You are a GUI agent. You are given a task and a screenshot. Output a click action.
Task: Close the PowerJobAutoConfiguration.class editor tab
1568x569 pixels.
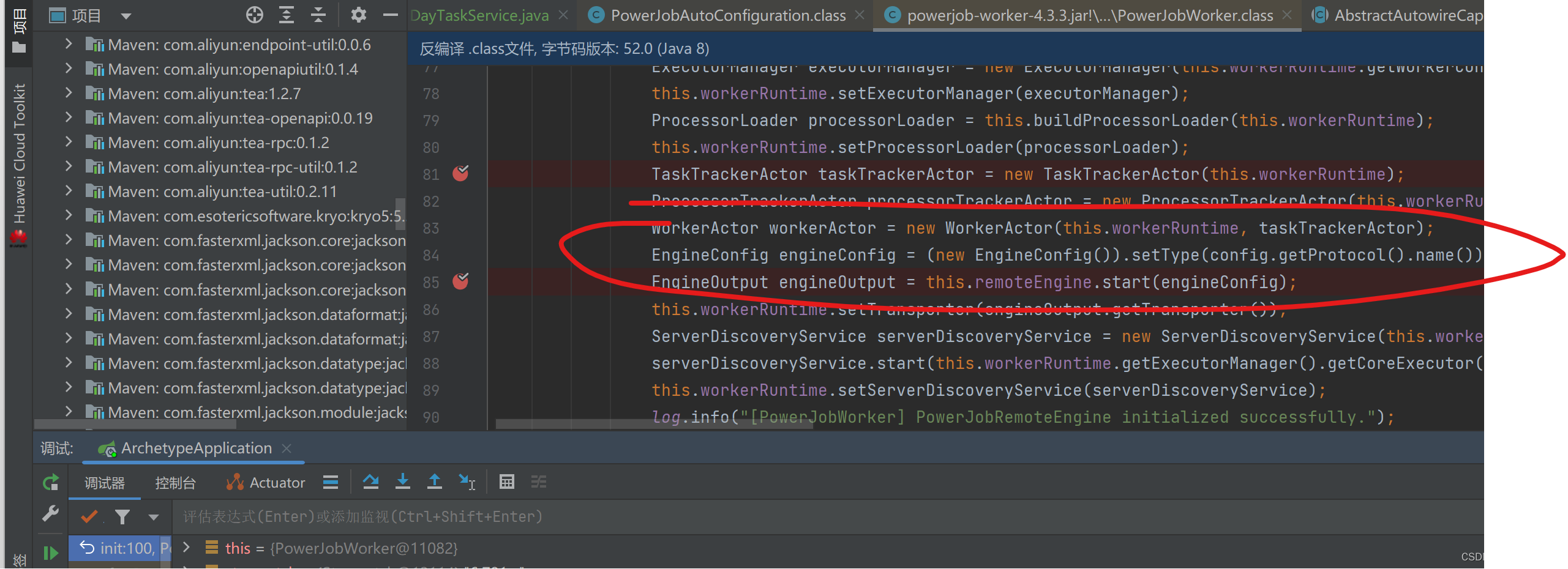point(860,15)
